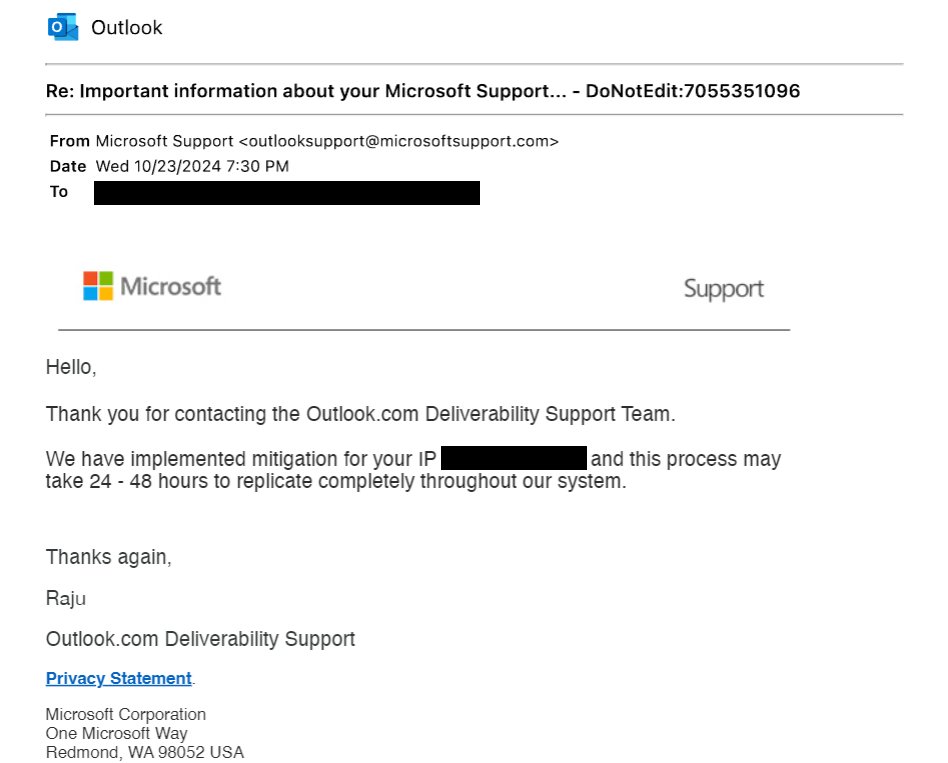Select the email subject line with DoNotEdit:7055351096

(x=423, y=91)
